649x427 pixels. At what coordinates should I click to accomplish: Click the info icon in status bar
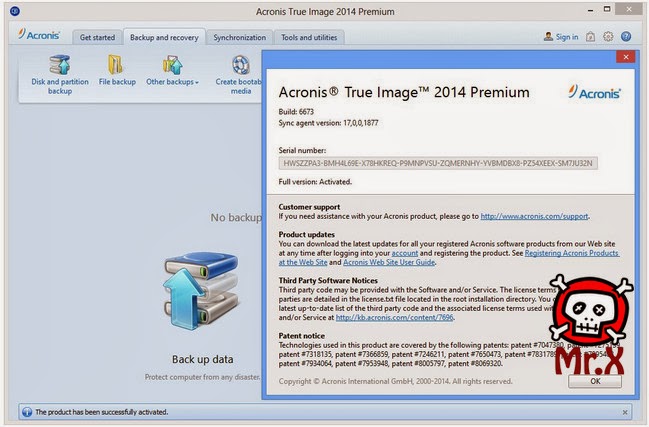pos(27,412)
